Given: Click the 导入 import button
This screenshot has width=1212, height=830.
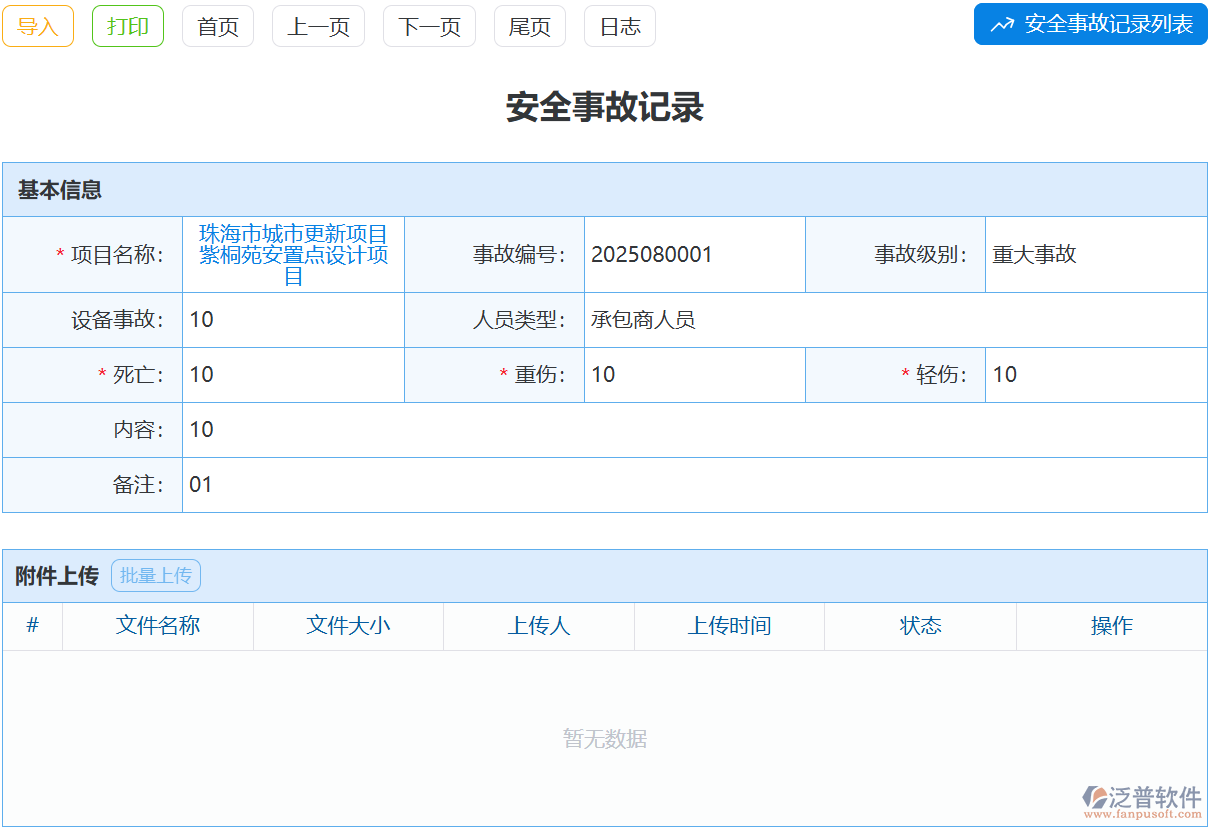Looking at the screenshot, I should tap(38, 26).
